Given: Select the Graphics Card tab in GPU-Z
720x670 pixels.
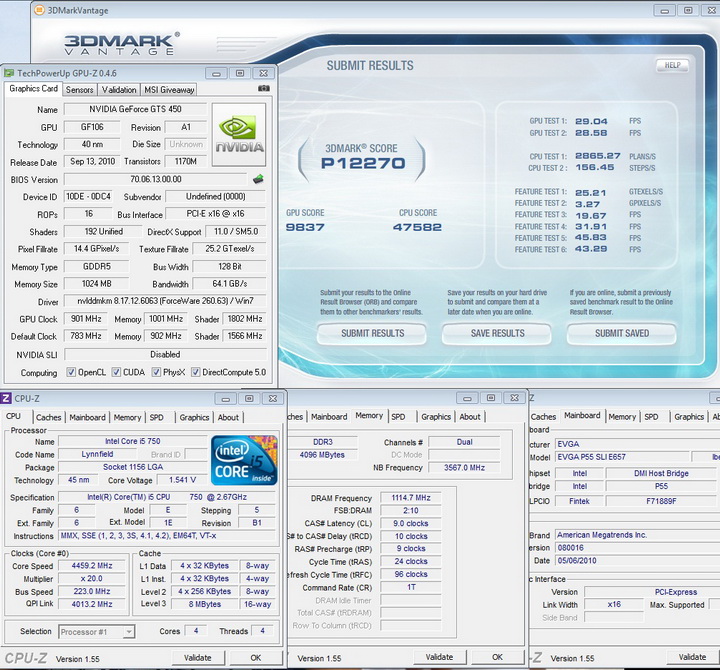Looking at the screenshot, I should click(x=34, y=89).
